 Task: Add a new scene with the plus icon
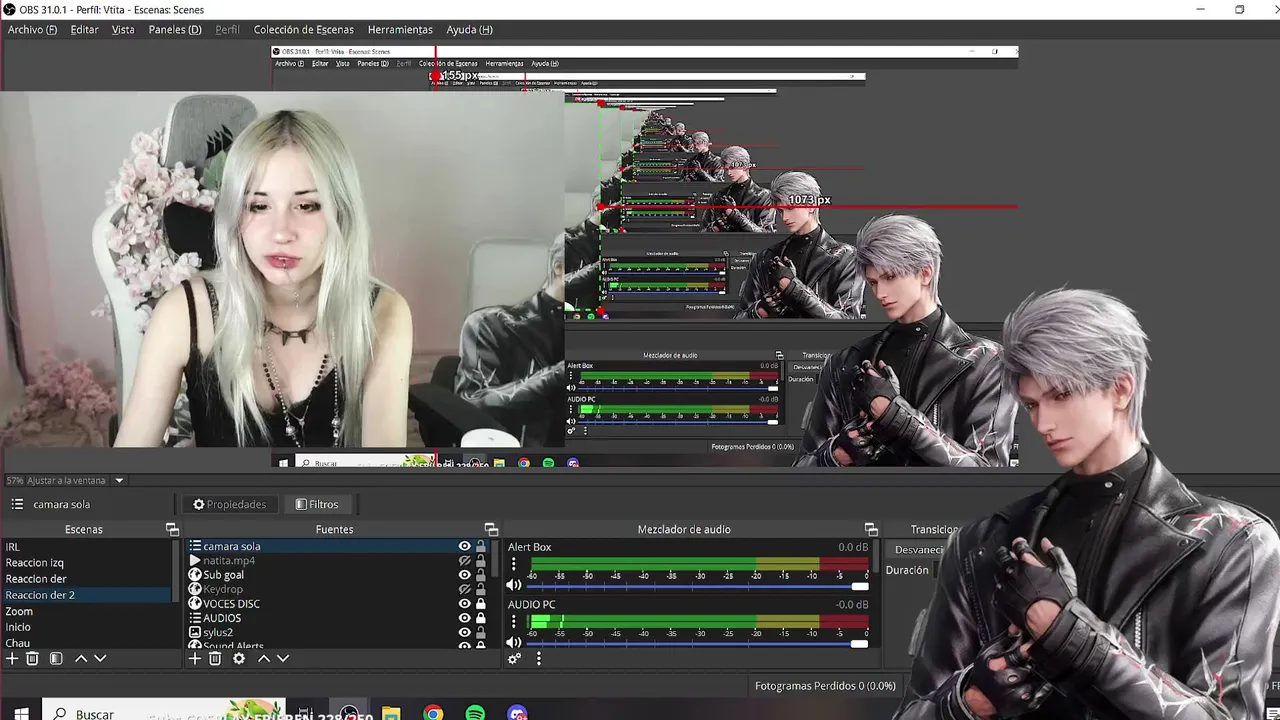12,659
